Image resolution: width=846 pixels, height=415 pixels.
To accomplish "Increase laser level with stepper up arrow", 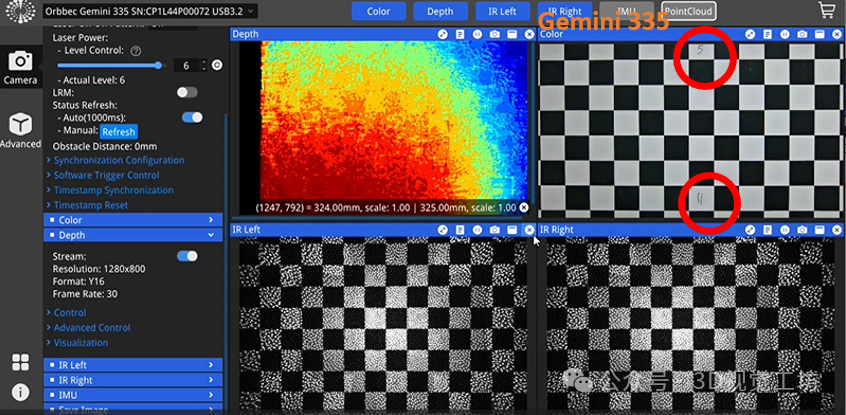I will point(203,63).
